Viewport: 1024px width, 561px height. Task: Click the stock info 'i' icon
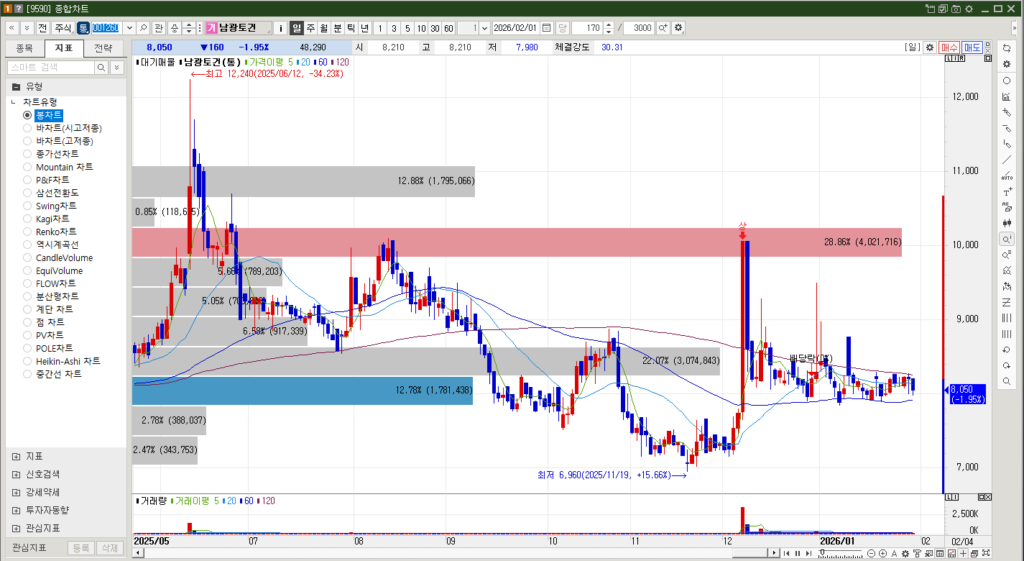[x=281, y=27]
